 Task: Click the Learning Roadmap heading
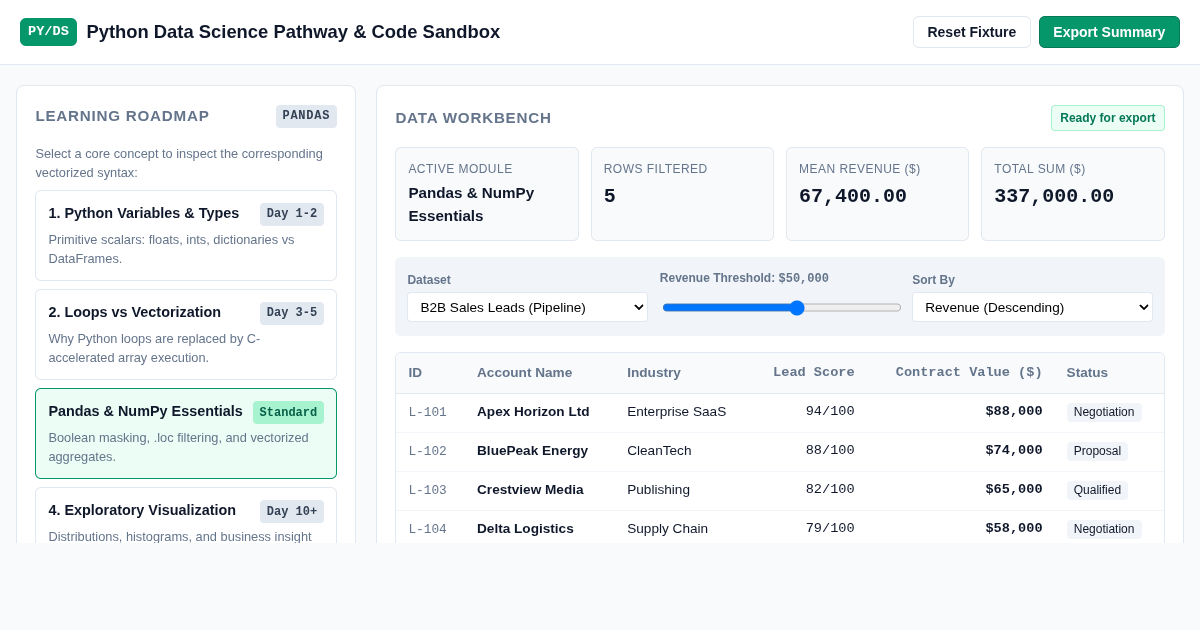pos(122,116)
